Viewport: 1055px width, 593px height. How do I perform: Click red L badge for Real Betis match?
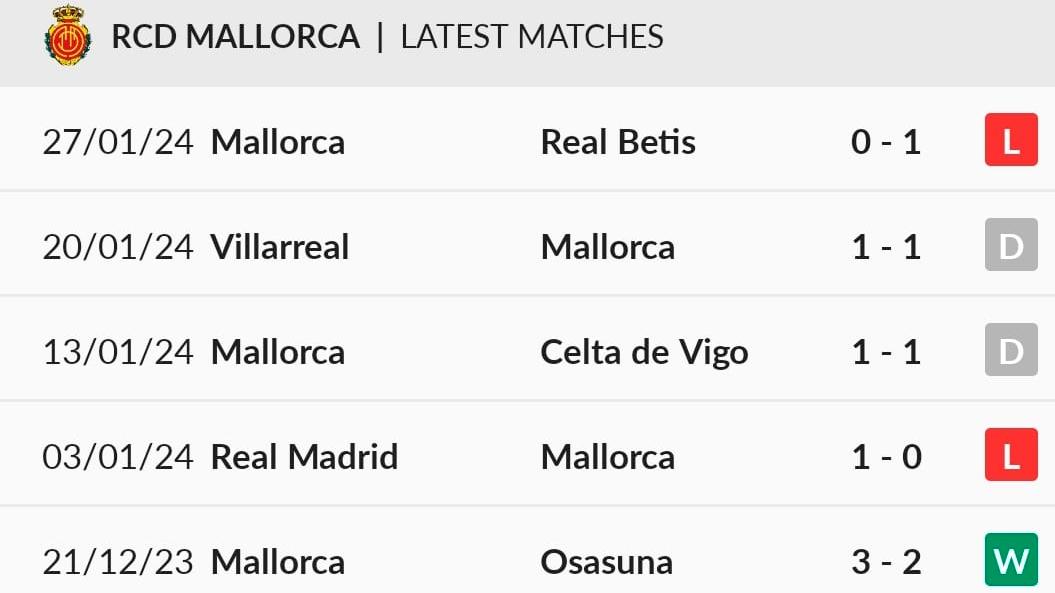[1011, 140]
